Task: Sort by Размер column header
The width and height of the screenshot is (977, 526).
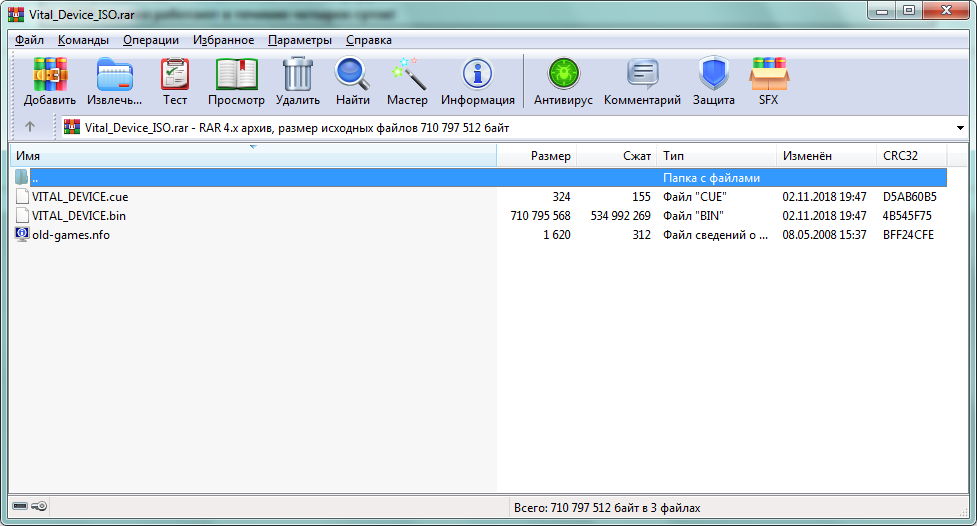Action: (537, 156)
